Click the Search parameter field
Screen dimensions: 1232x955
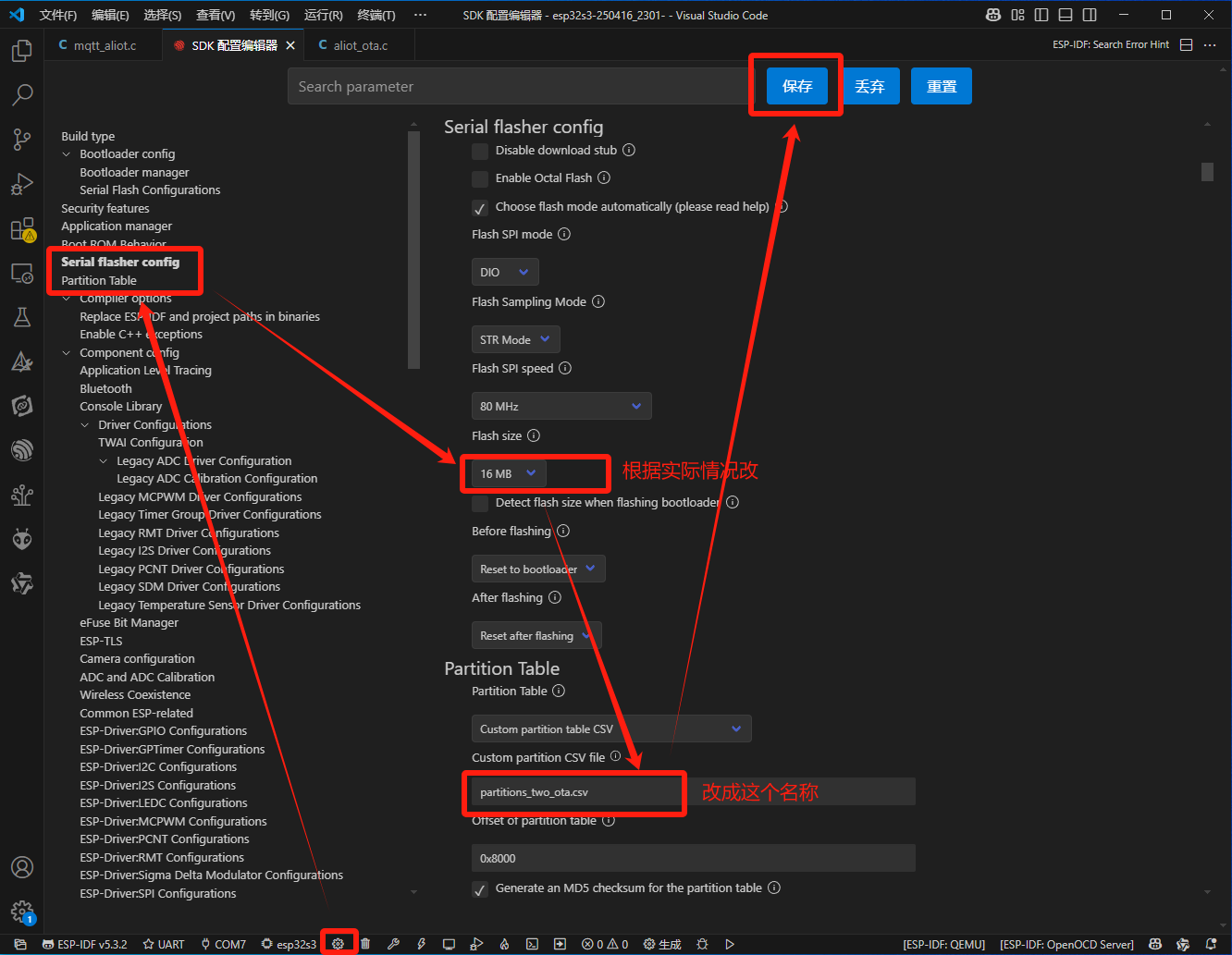(522, 86)
